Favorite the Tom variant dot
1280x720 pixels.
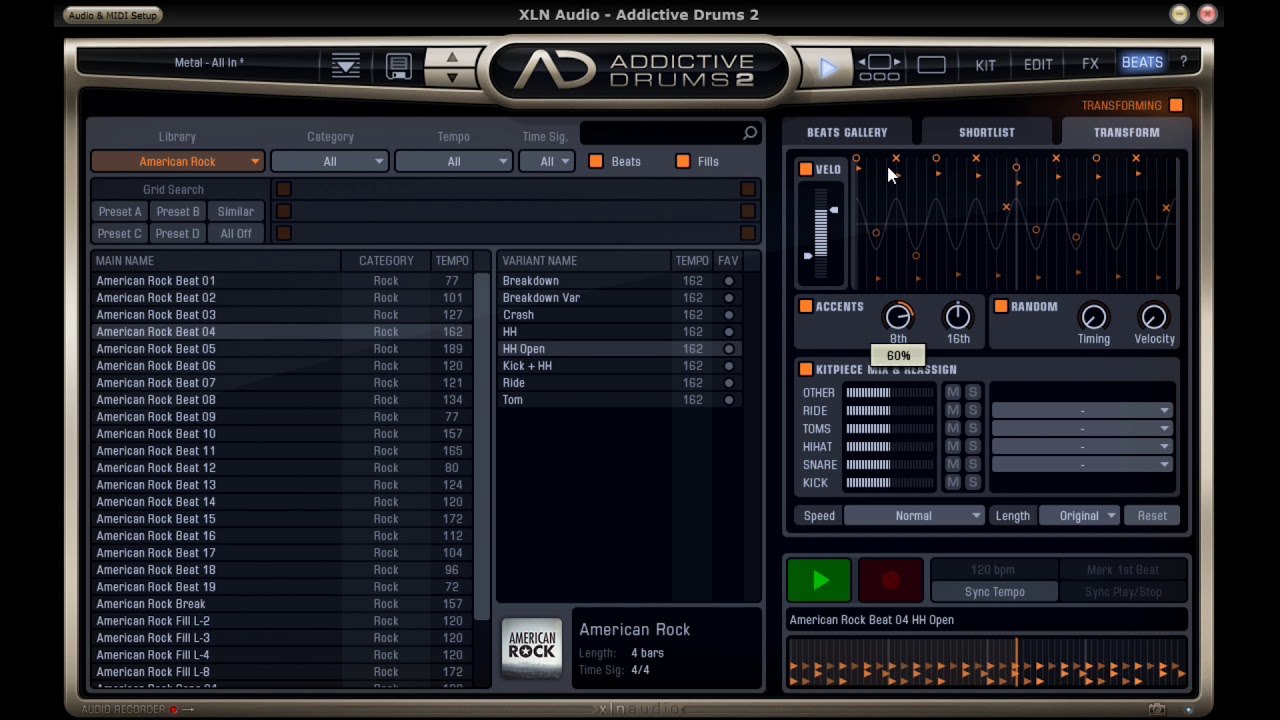[x=728, y=400]
